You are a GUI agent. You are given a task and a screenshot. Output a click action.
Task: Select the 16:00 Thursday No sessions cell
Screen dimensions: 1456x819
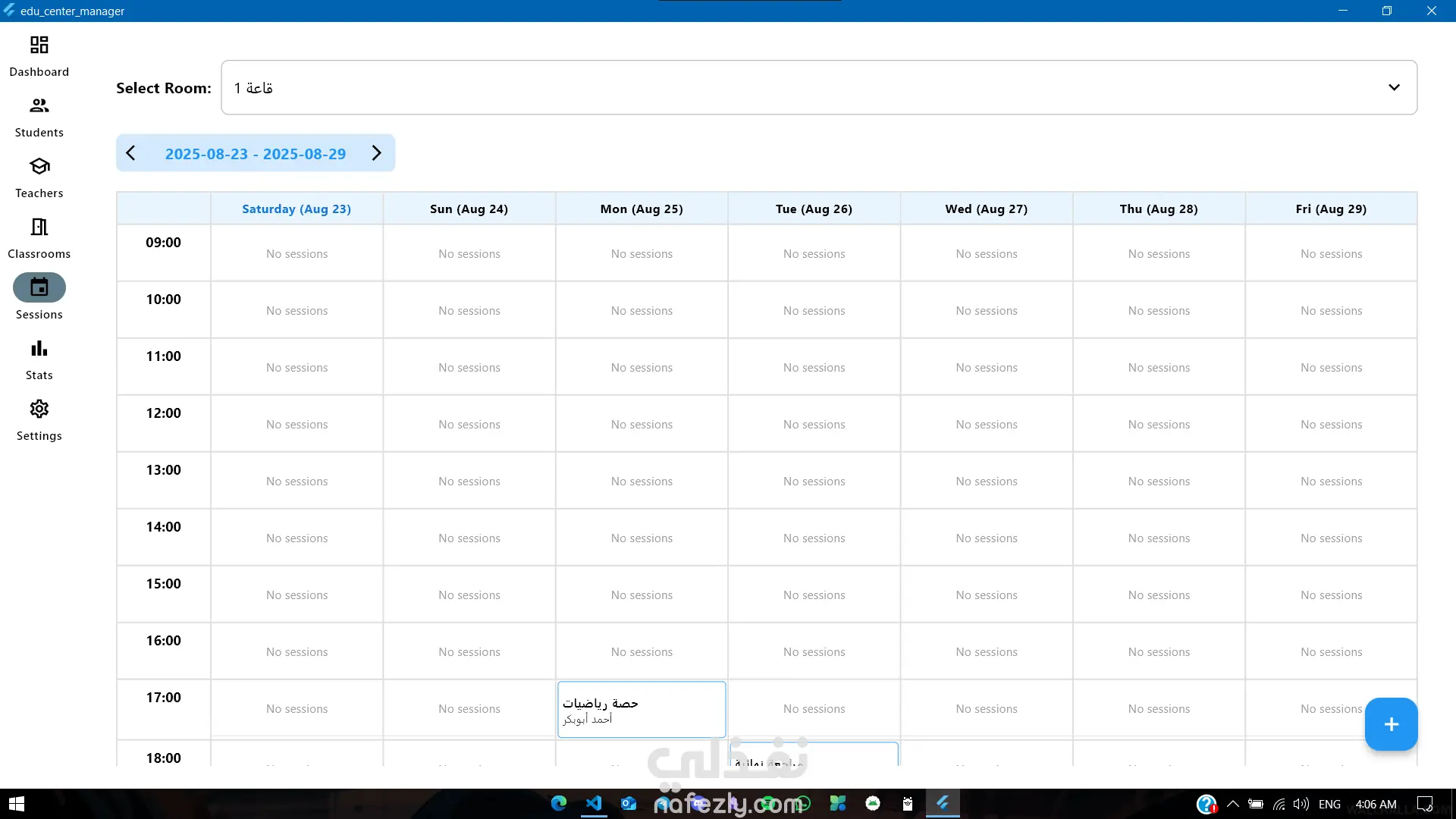click(1159, 651)
